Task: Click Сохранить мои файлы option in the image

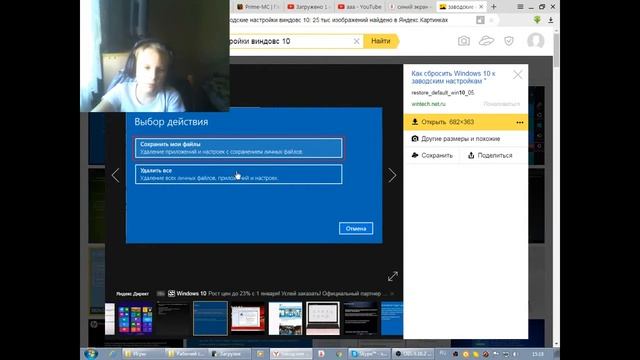Action: click(x=239, y=148)
